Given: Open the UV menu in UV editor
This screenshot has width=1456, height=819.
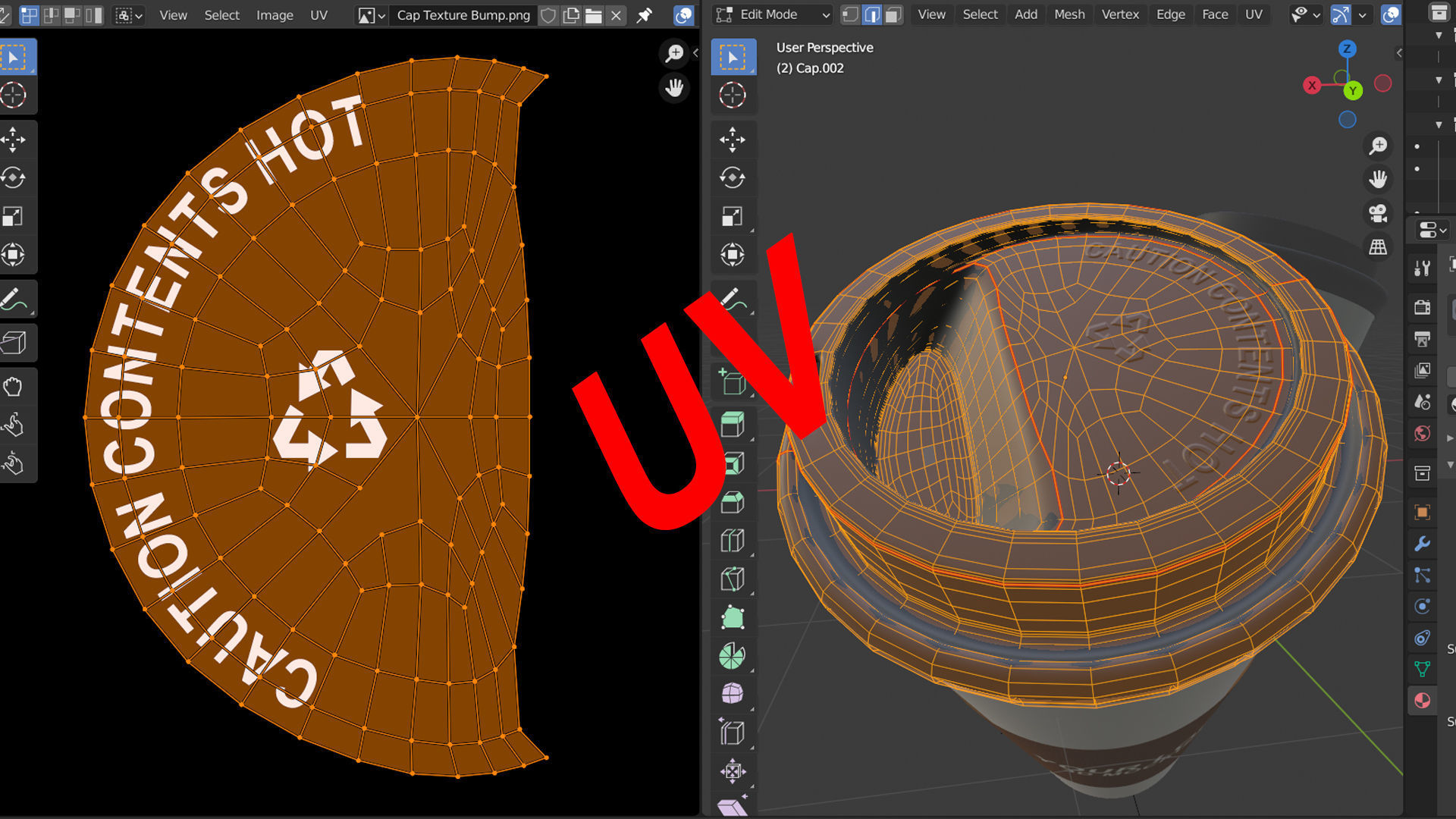Looking at the screenshot, I should 318,15.
